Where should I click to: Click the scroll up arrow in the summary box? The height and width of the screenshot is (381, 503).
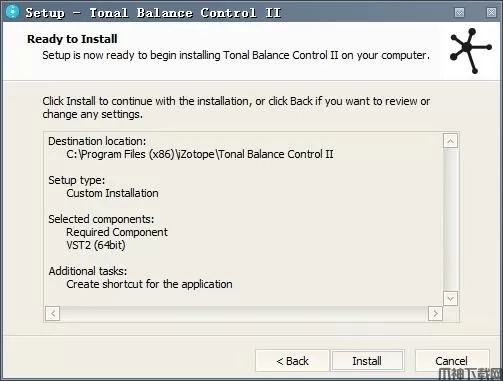coord(450,141)
